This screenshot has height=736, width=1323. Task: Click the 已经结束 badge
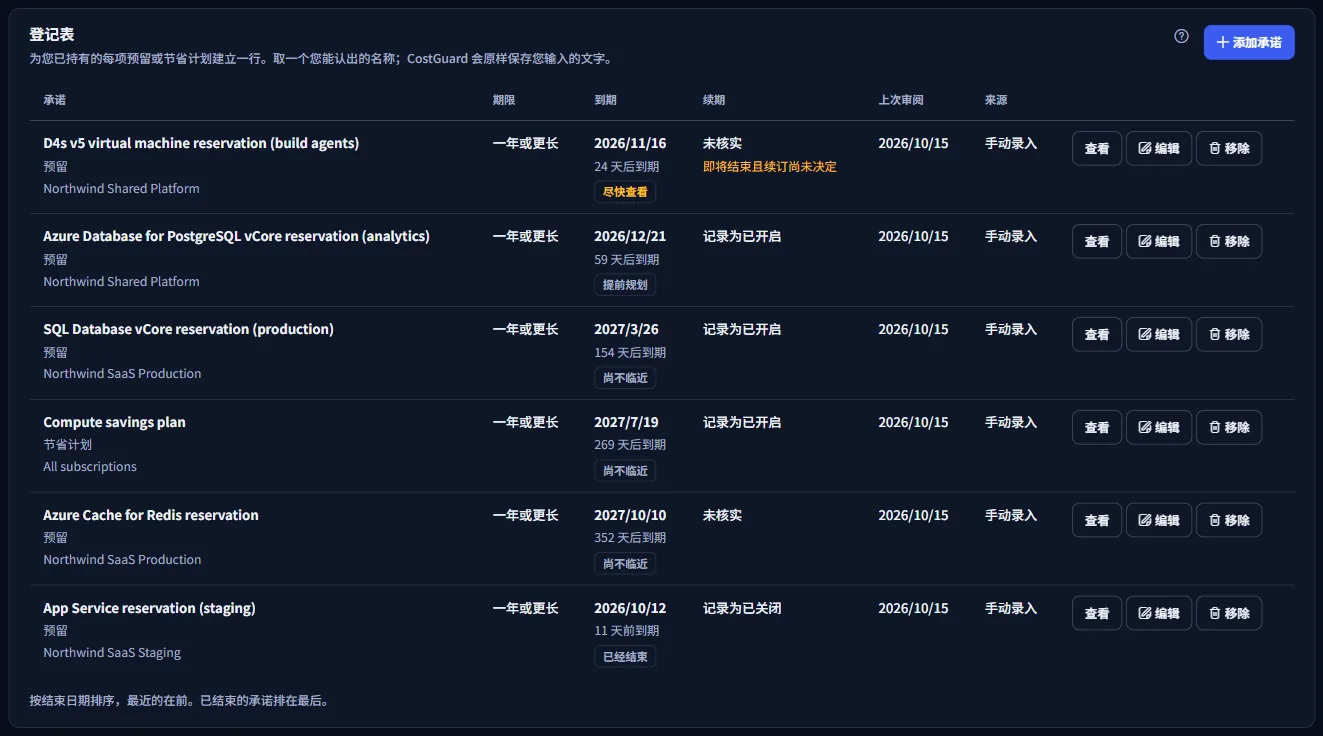click(625, 657)
